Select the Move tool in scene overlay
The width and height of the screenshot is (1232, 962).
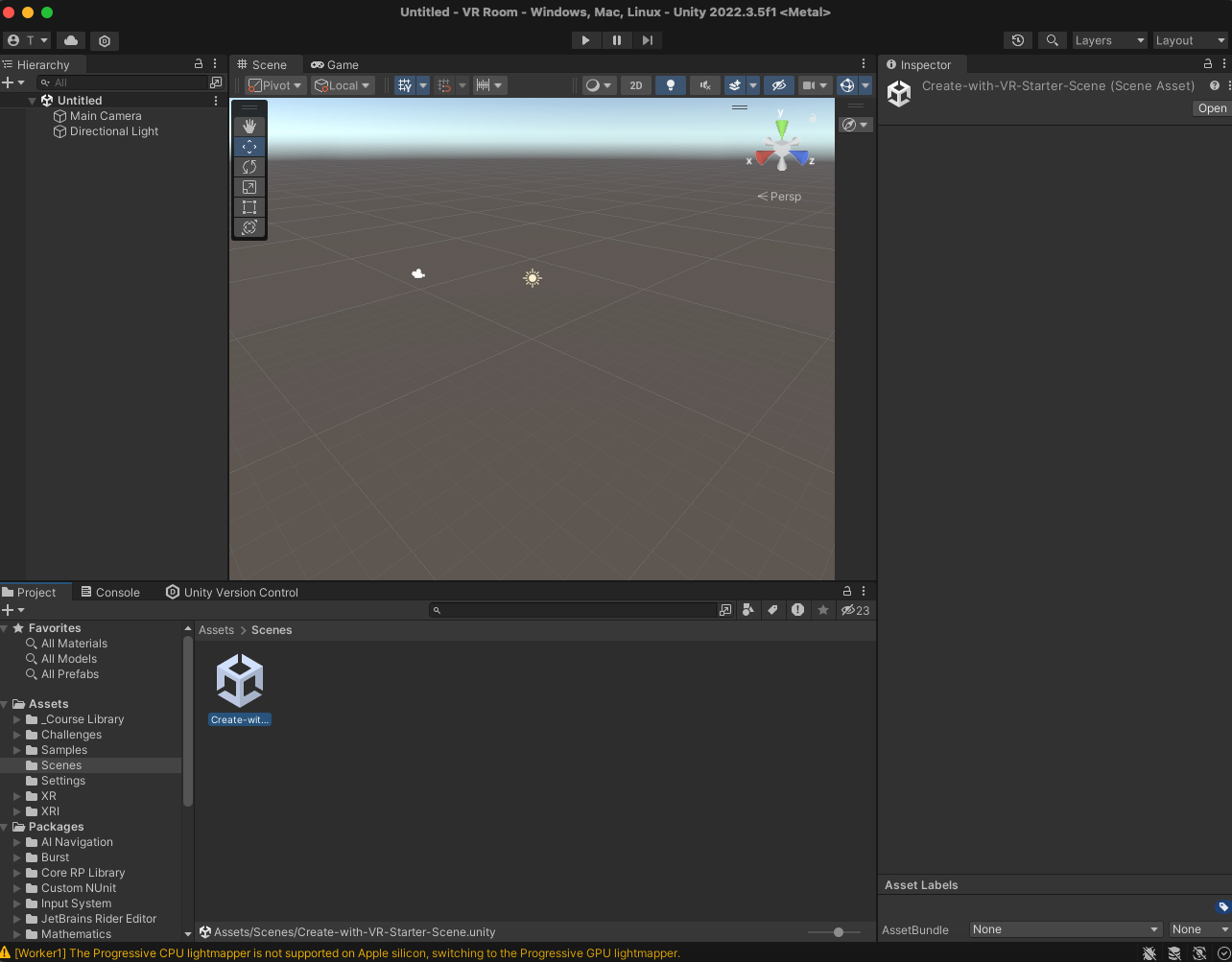pos(249,147)
